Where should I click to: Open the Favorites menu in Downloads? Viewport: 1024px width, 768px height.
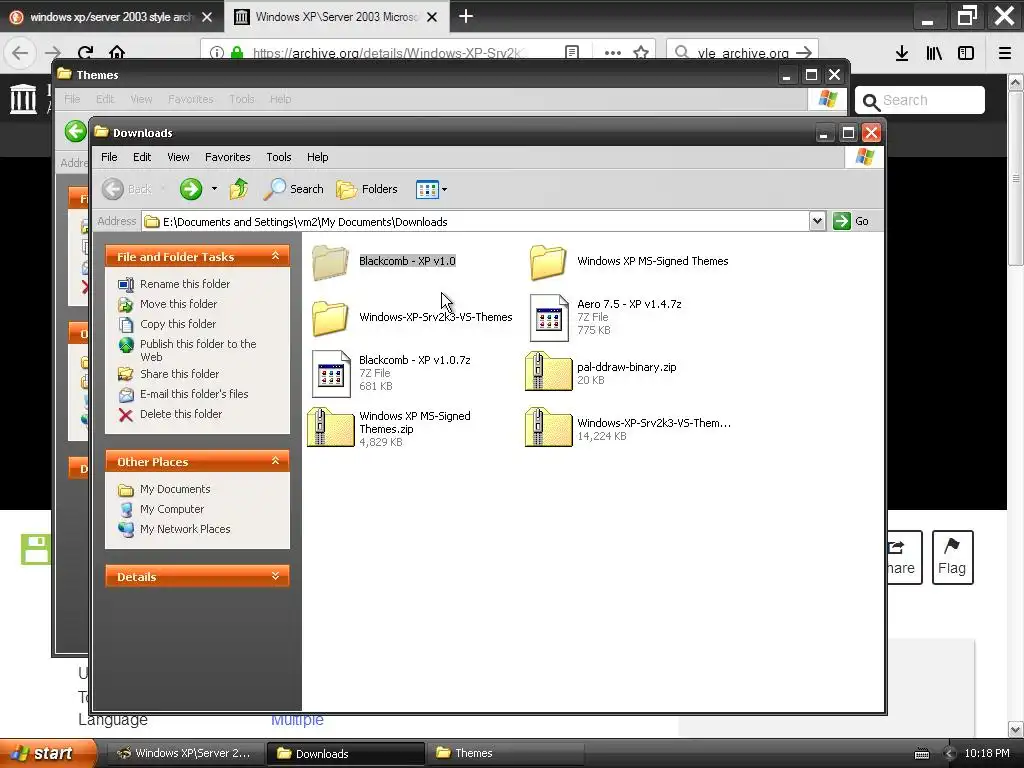click(227, 157)
